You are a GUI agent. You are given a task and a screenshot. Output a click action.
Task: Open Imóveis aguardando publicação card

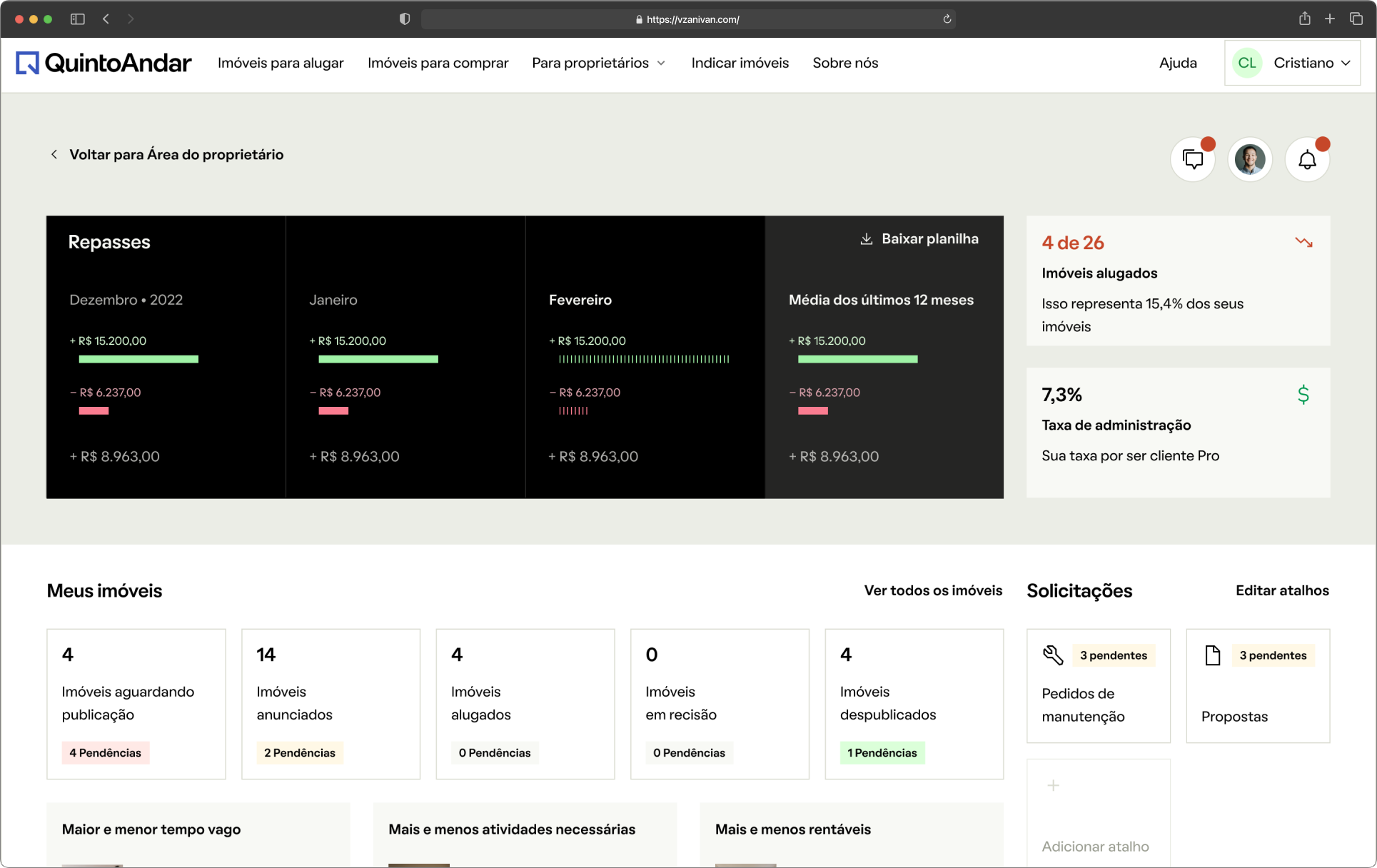click(x=136, y=704)
